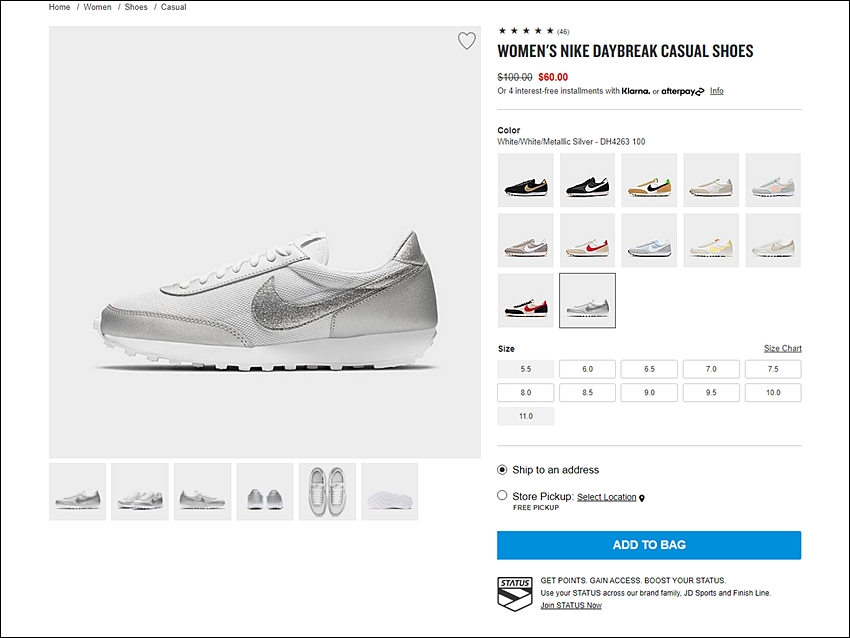
Task: Click the product title Women's Nike Daybreak
Action: point(625,51)
